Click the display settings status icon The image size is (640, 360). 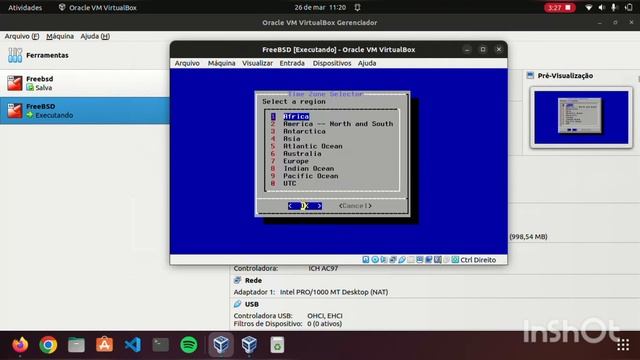(x=420, y=260)
